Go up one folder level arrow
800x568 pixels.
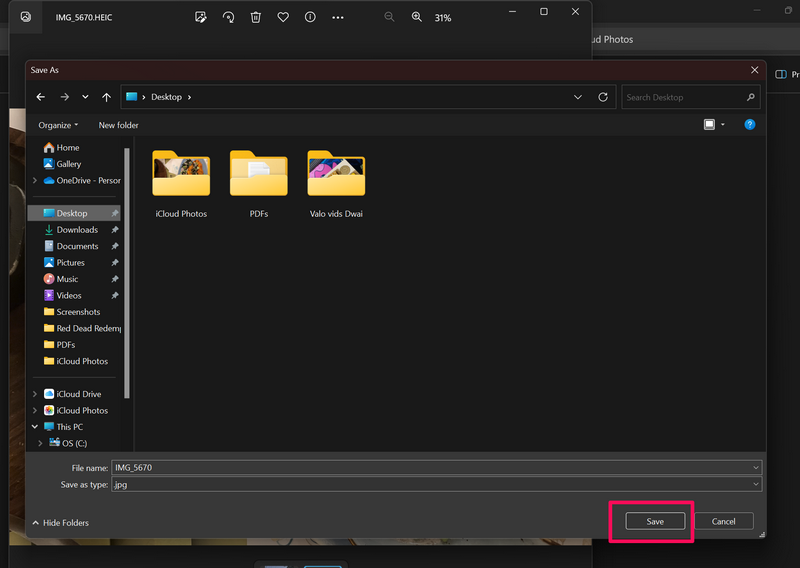(x=106, y=97)
